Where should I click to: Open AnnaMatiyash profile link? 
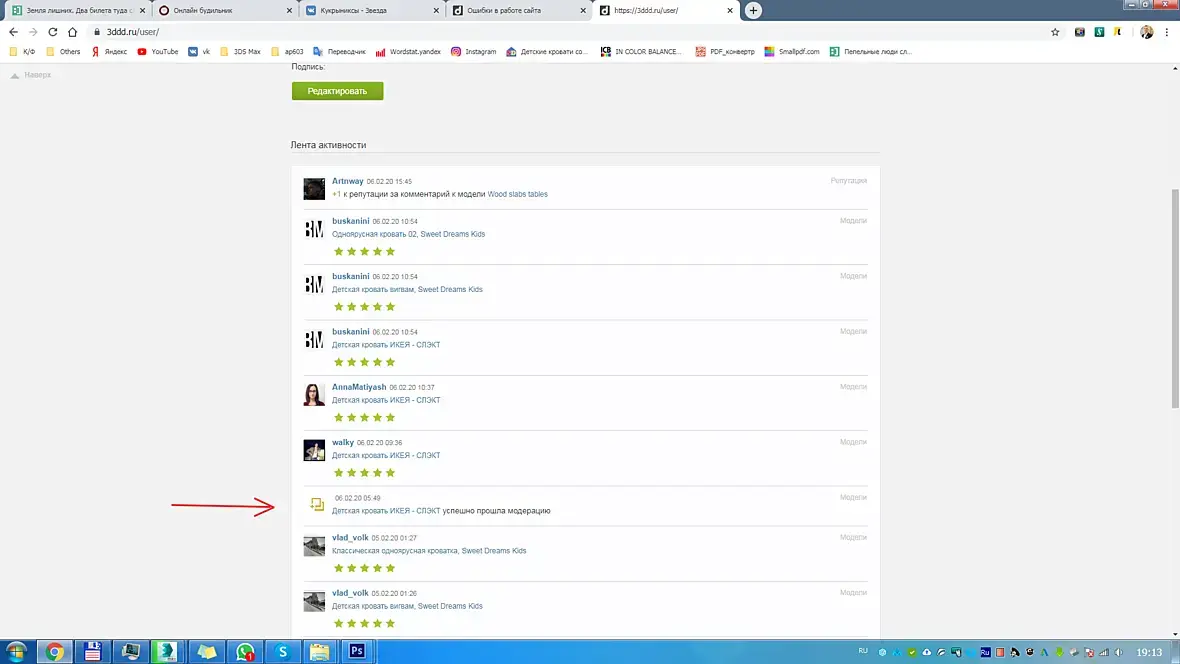pyautogui.click(x=359, y=387)
